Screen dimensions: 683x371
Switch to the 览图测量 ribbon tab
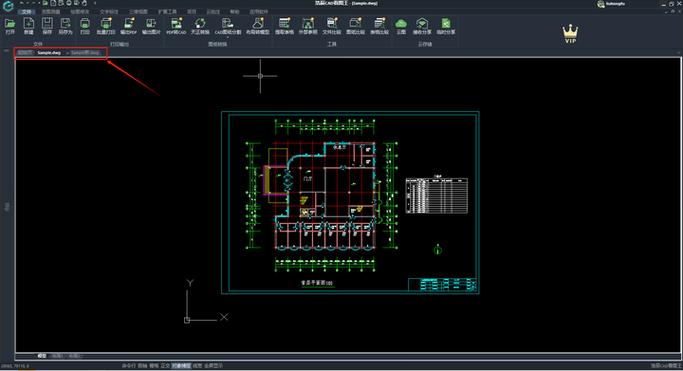click(x=51, y=12)
